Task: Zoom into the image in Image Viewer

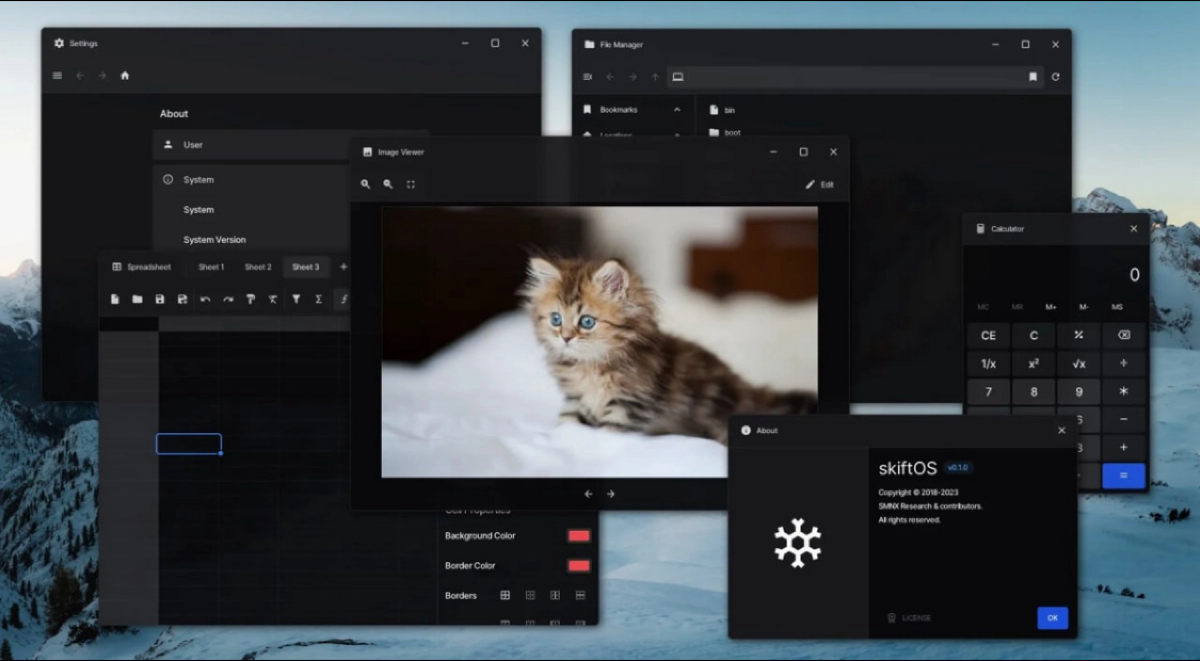Action: tap(364, 184)
